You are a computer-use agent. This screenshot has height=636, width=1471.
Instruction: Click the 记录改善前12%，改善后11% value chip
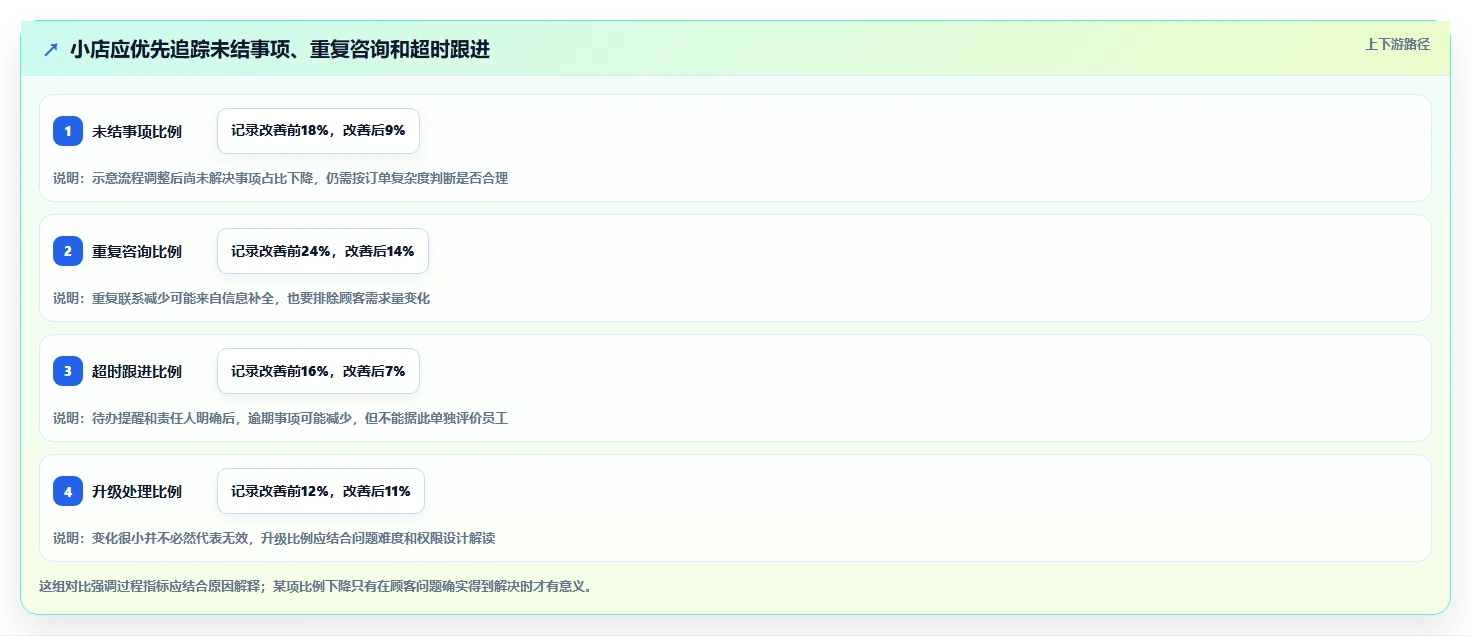321,491
